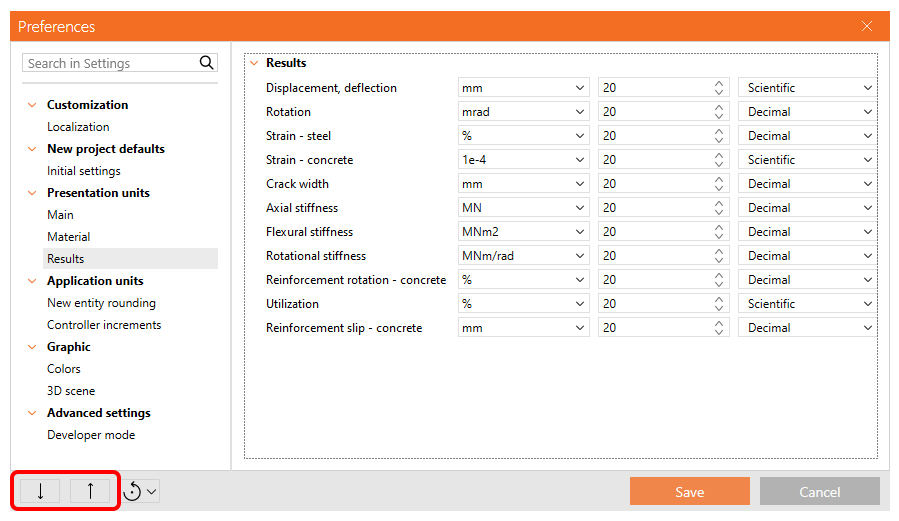Open the Utilization format dropdown
Image resolution: width=899 pixels, height=521 pixels.
808,304
